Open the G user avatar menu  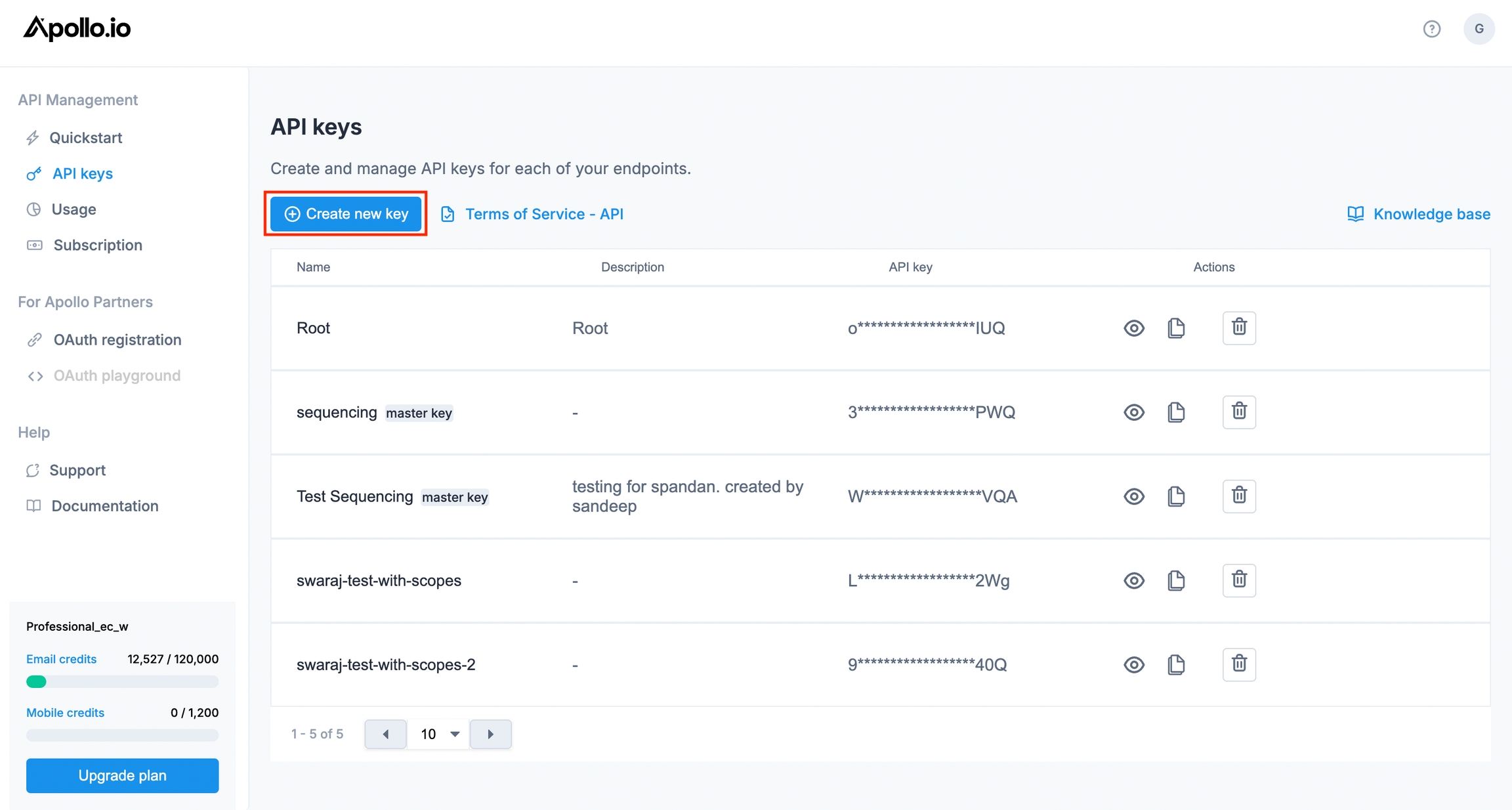pos(1479,29)
